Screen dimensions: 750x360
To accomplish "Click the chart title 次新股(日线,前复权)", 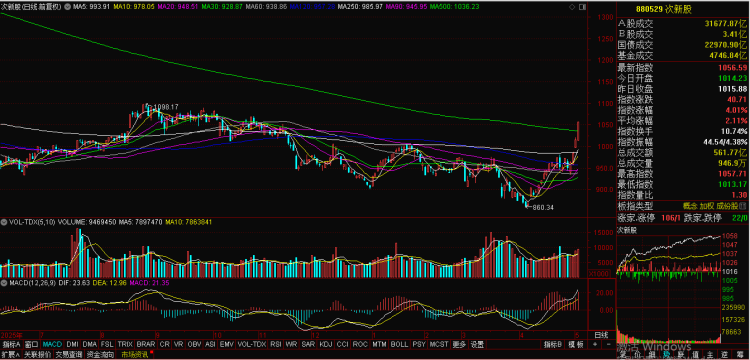I will tap(31, 7).
